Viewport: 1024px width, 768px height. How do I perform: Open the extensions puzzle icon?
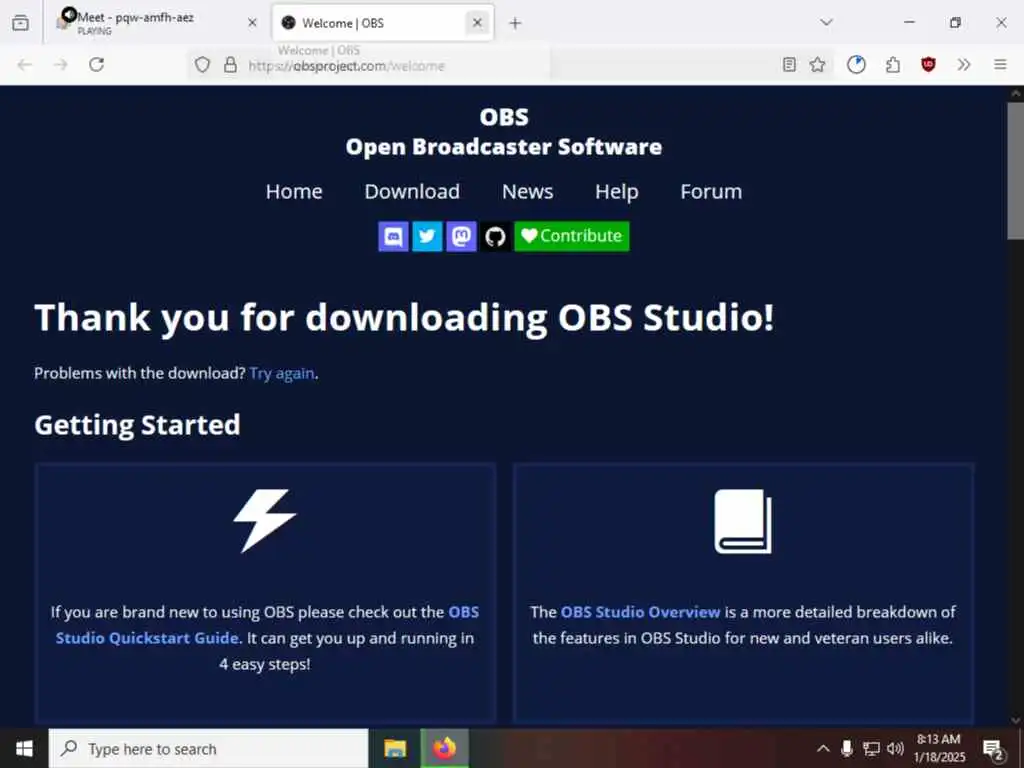pos(893,65)
